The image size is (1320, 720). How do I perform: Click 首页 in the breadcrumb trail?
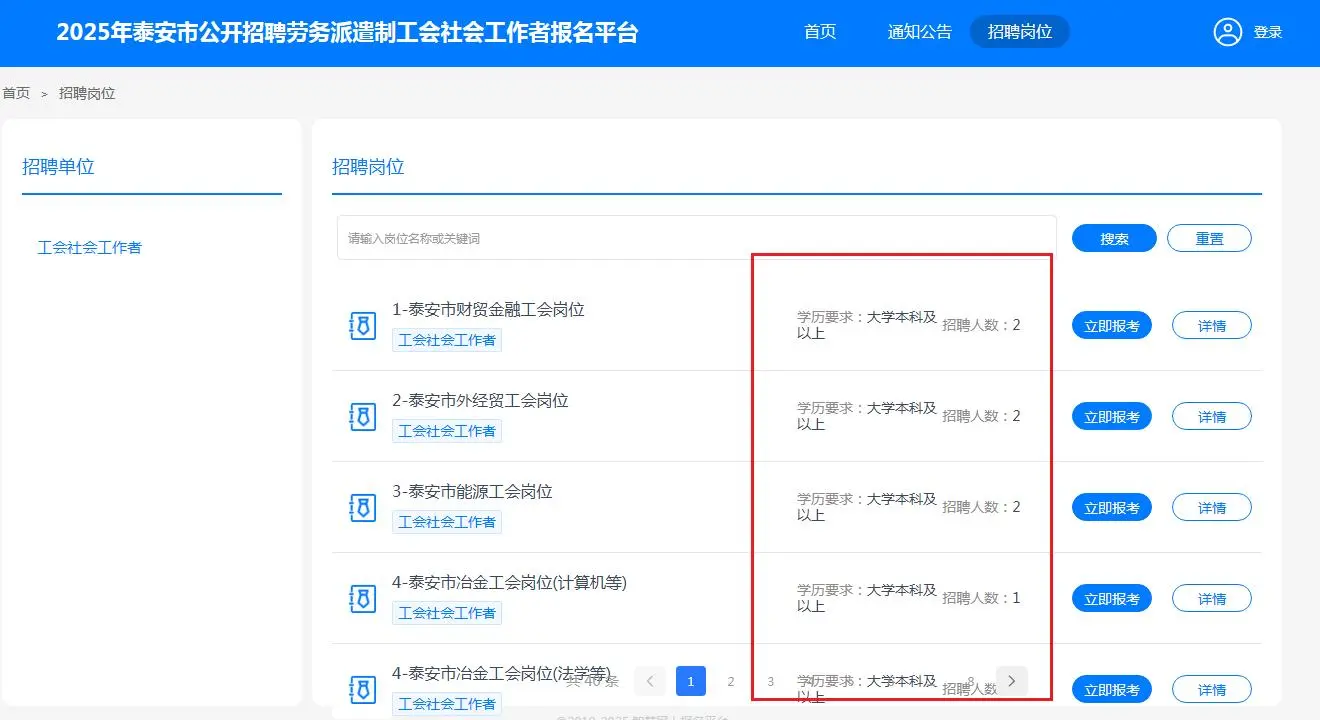point(15,92)
